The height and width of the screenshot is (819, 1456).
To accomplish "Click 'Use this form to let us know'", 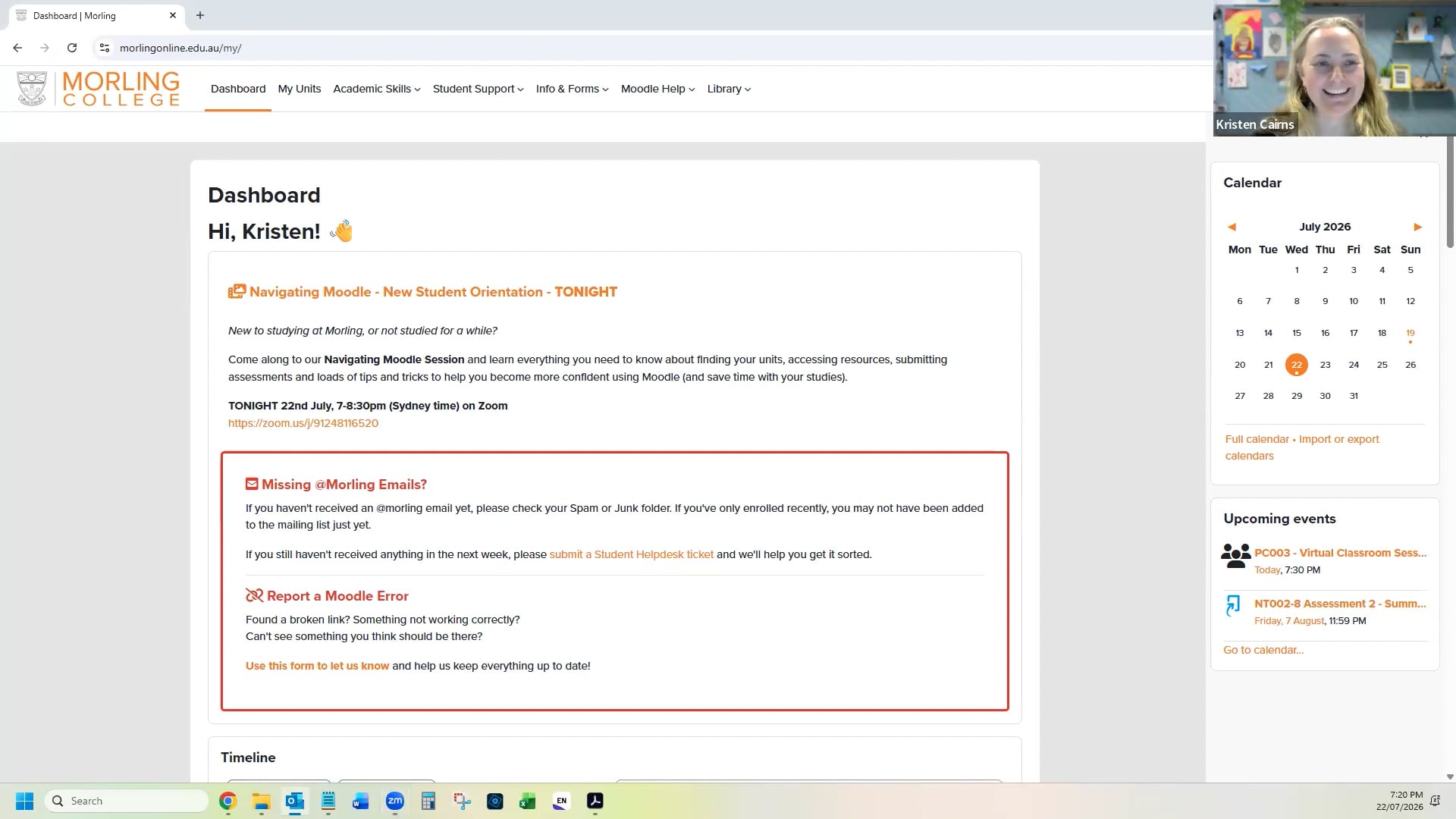I will point(317,666).
